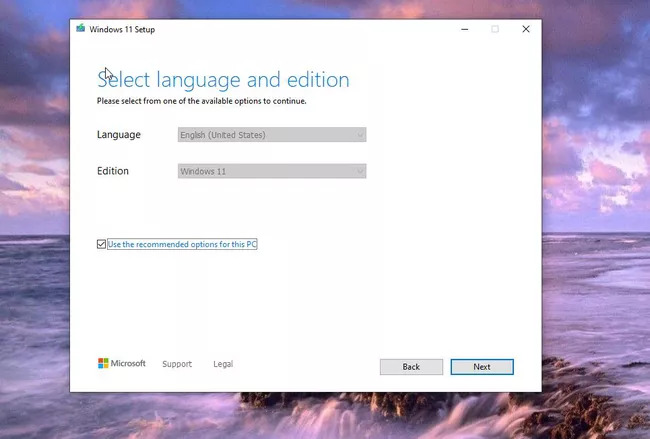The width and height of the screenshot is (650, 439).
Task: Click the Use the recommended options label text
Action: 182,244
